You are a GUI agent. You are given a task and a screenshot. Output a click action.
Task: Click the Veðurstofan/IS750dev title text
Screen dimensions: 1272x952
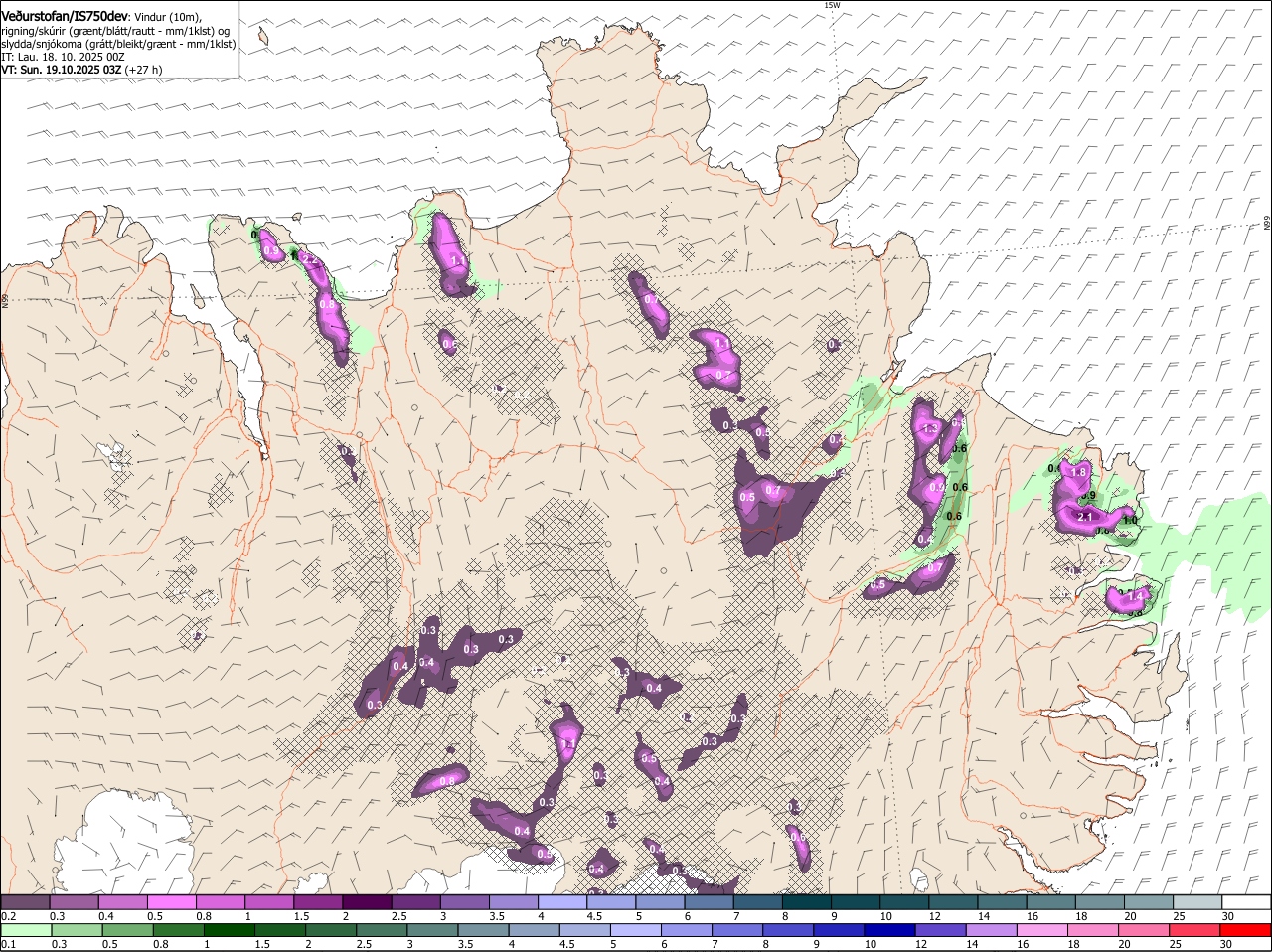click(64, 17)
